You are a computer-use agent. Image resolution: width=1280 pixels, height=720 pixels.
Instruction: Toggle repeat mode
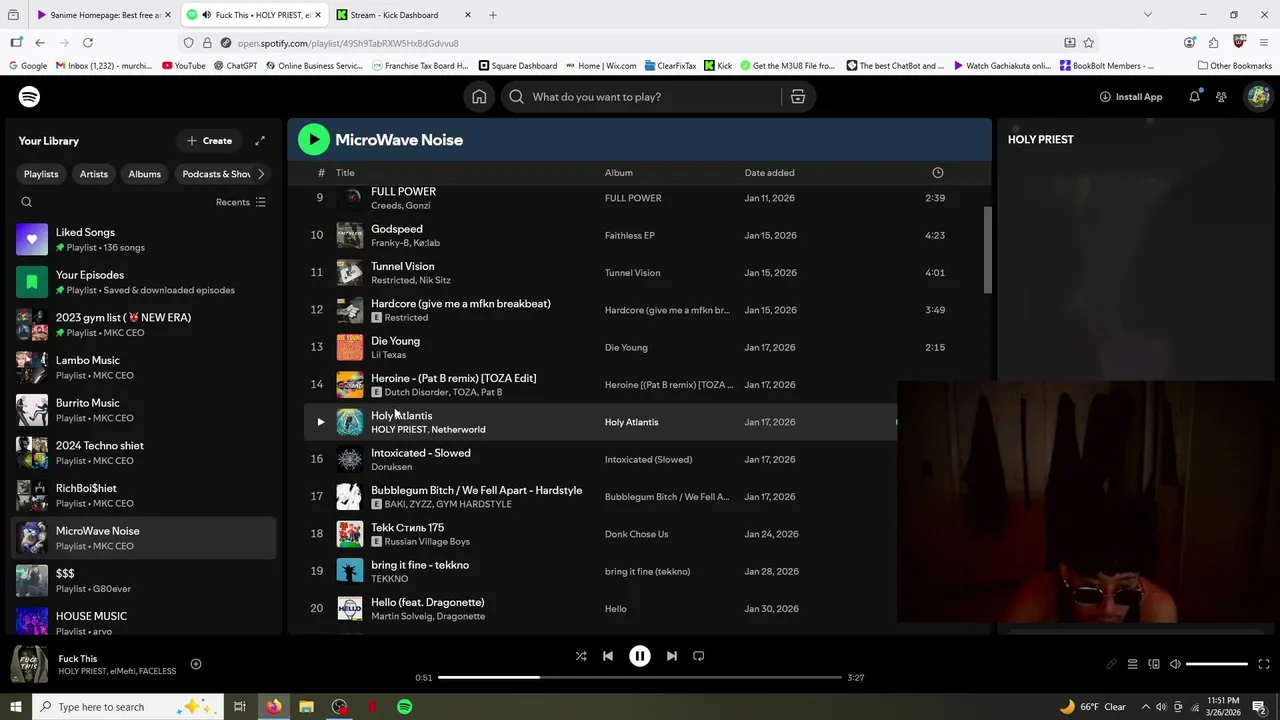[699, 656]
